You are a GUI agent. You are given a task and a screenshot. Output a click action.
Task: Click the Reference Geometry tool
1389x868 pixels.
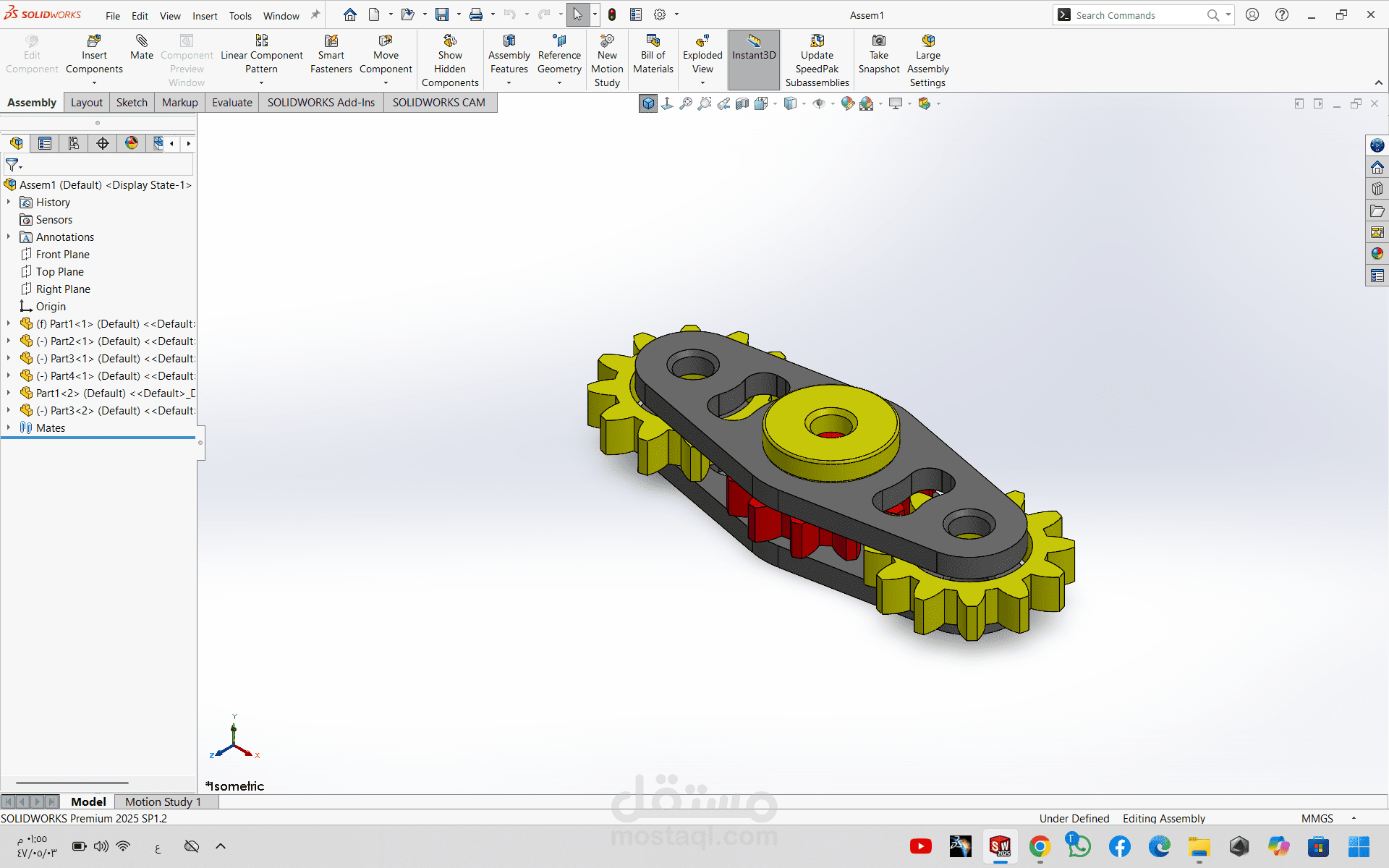tap(559, 56)
